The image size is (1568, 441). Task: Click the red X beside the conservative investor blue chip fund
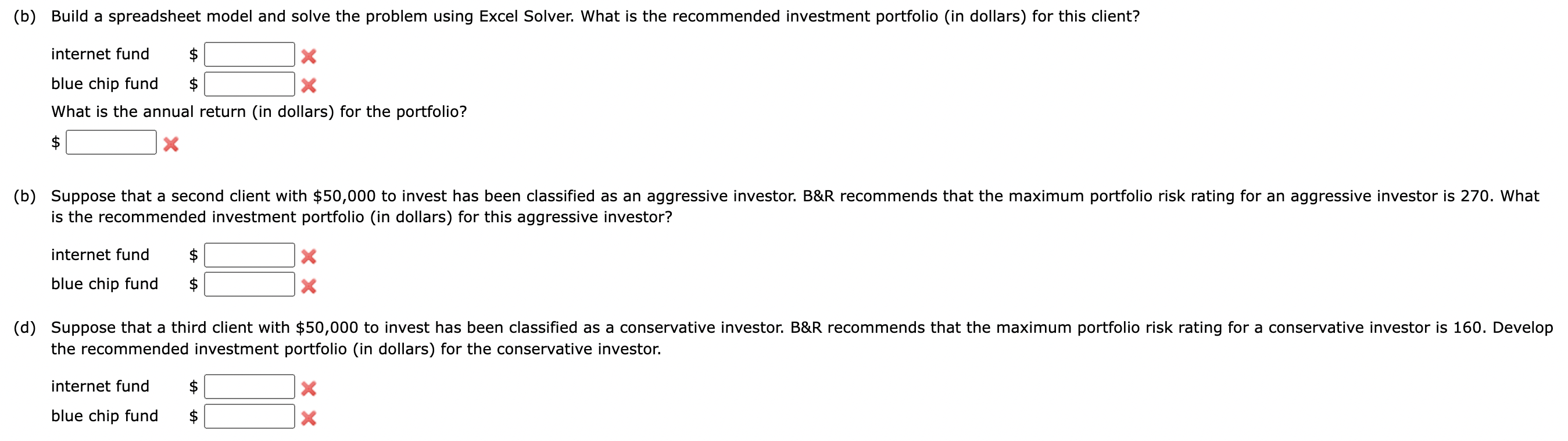pyautogui.click(x=311, y=417)
